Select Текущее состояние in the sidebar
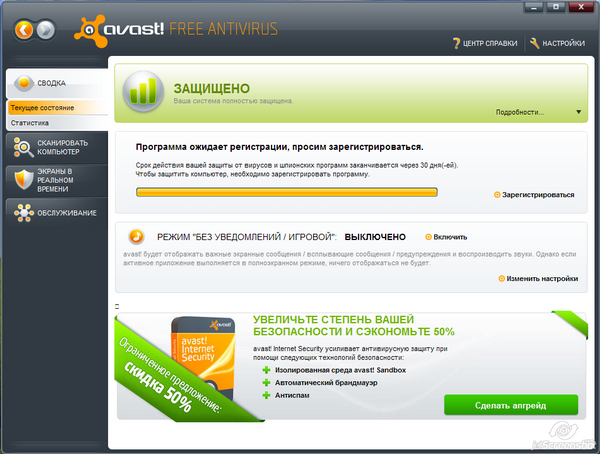The image size is (600, 454). pos(57,108)
